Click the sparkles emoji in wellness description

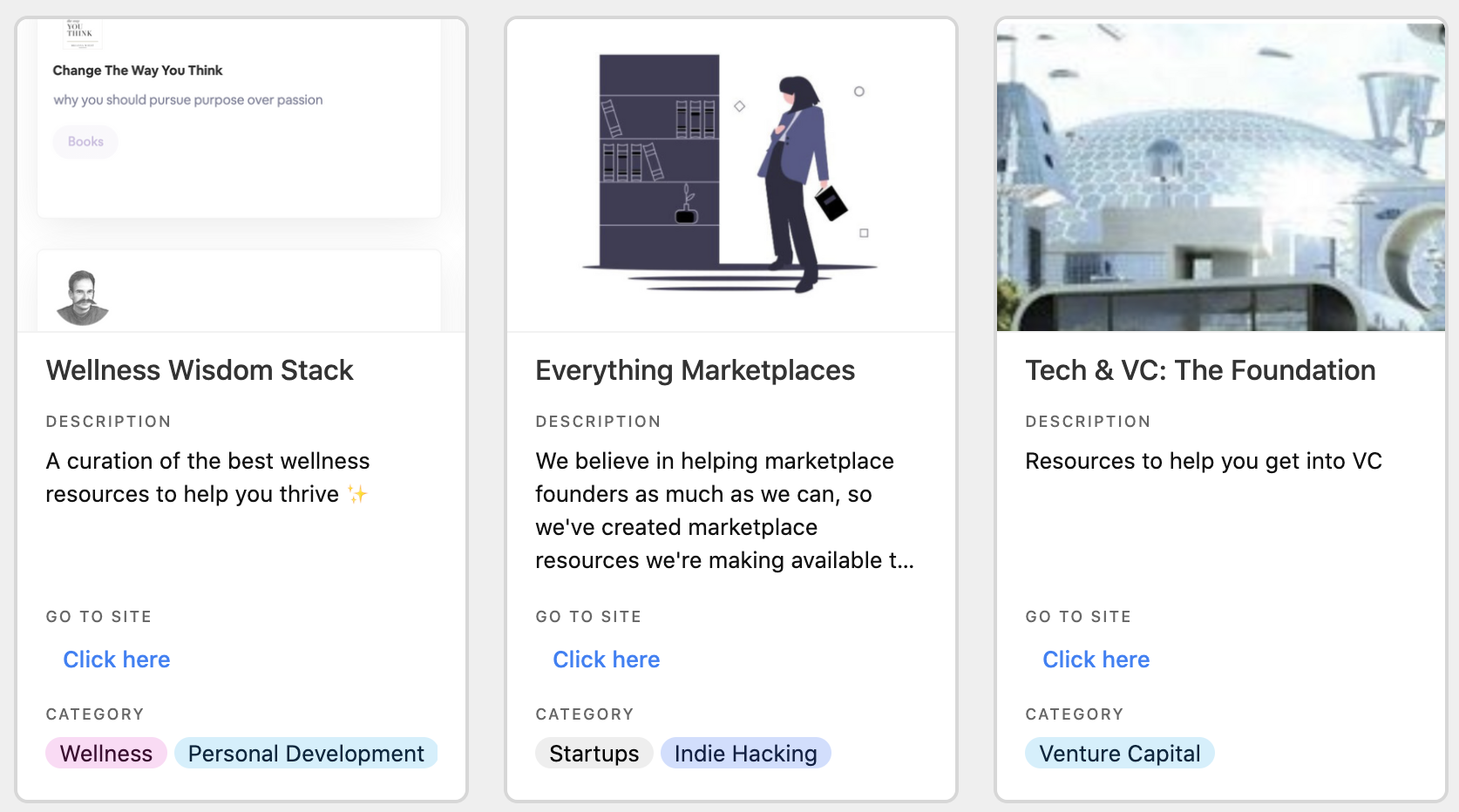click(x=357, y=494)
